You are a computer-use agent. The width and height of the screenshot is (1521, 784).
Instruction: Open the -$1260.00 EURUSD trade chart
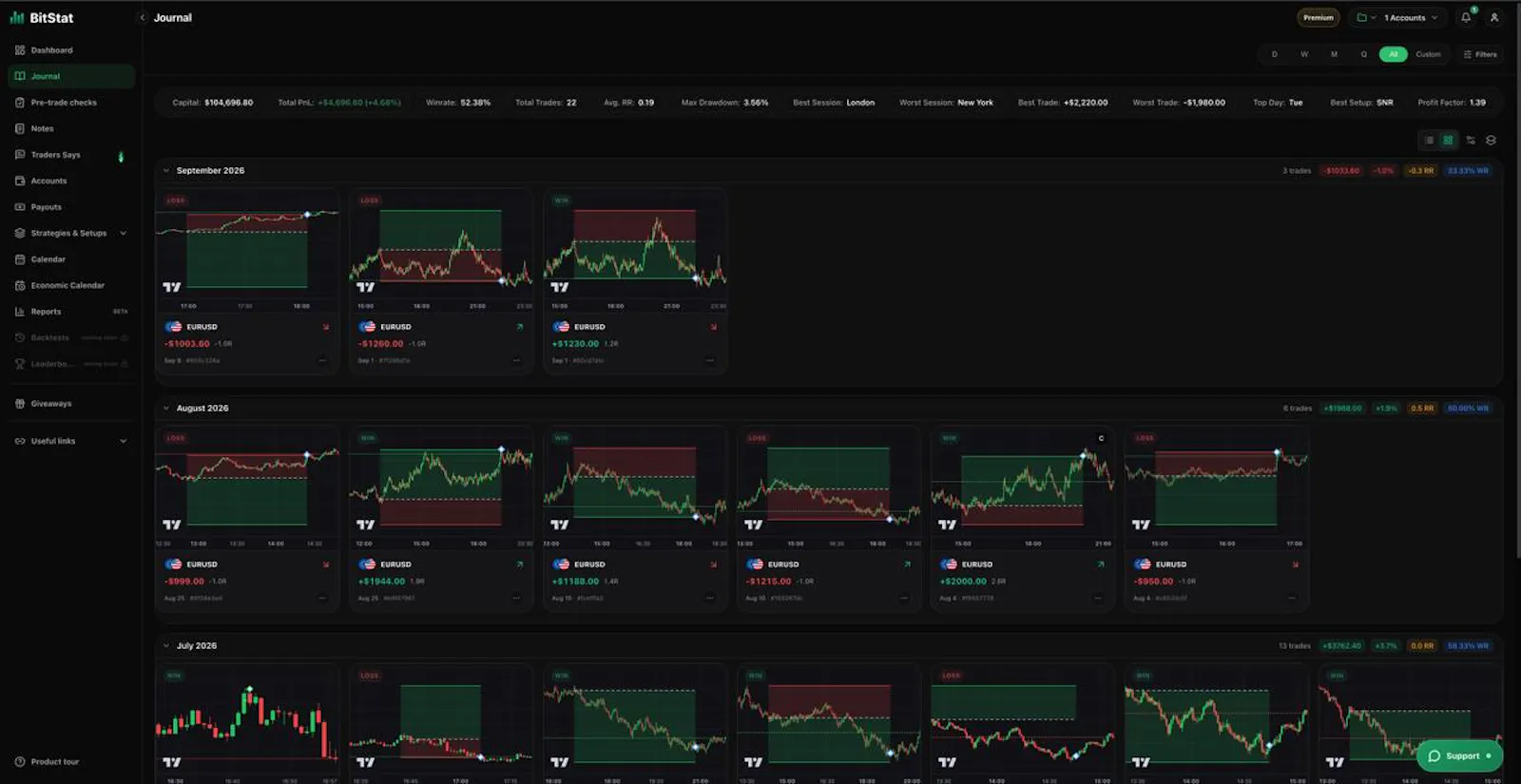[441, 252]
